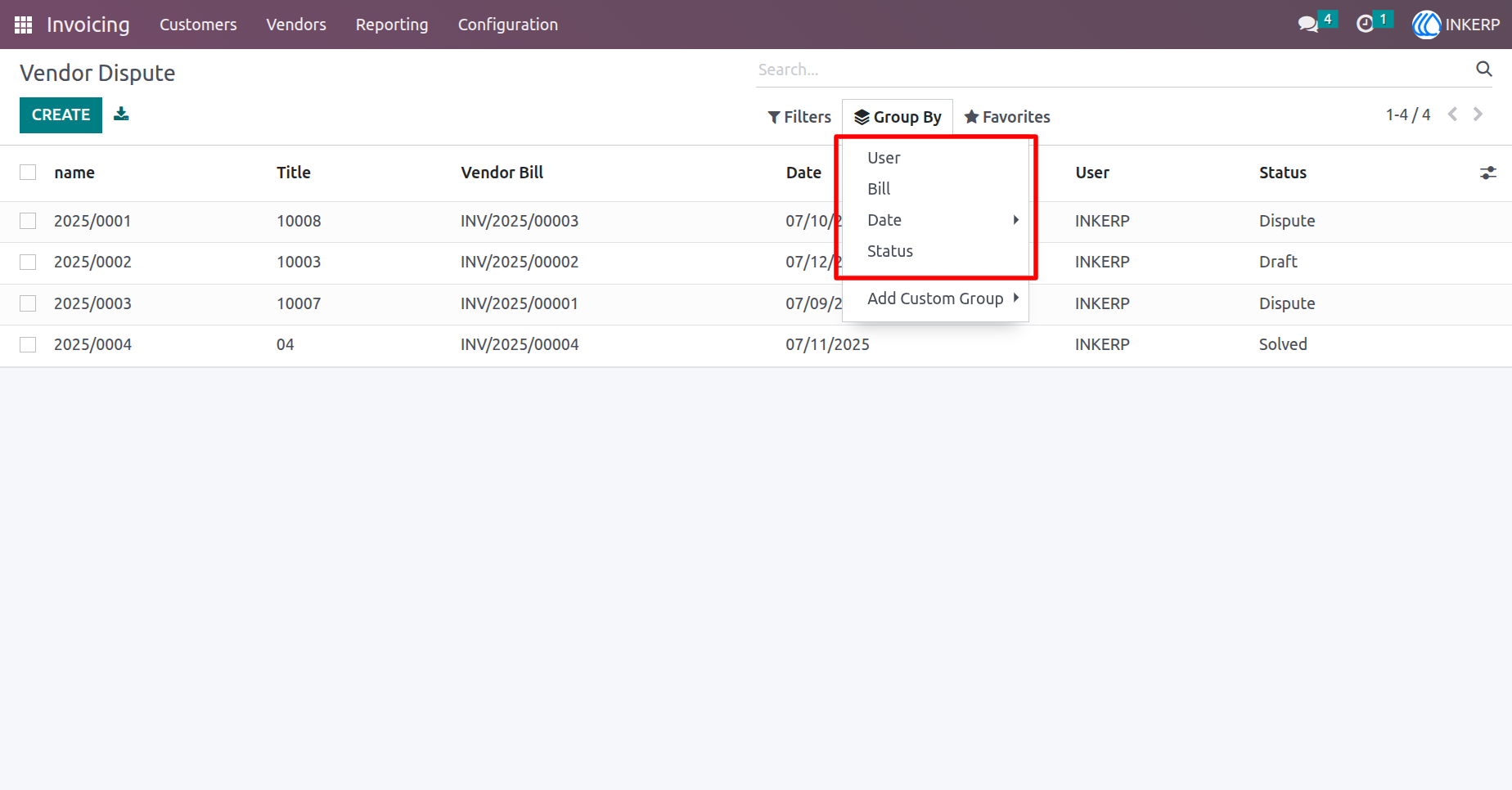
Task: Open the activities clock icon
Action: (x=1365, y=24)
